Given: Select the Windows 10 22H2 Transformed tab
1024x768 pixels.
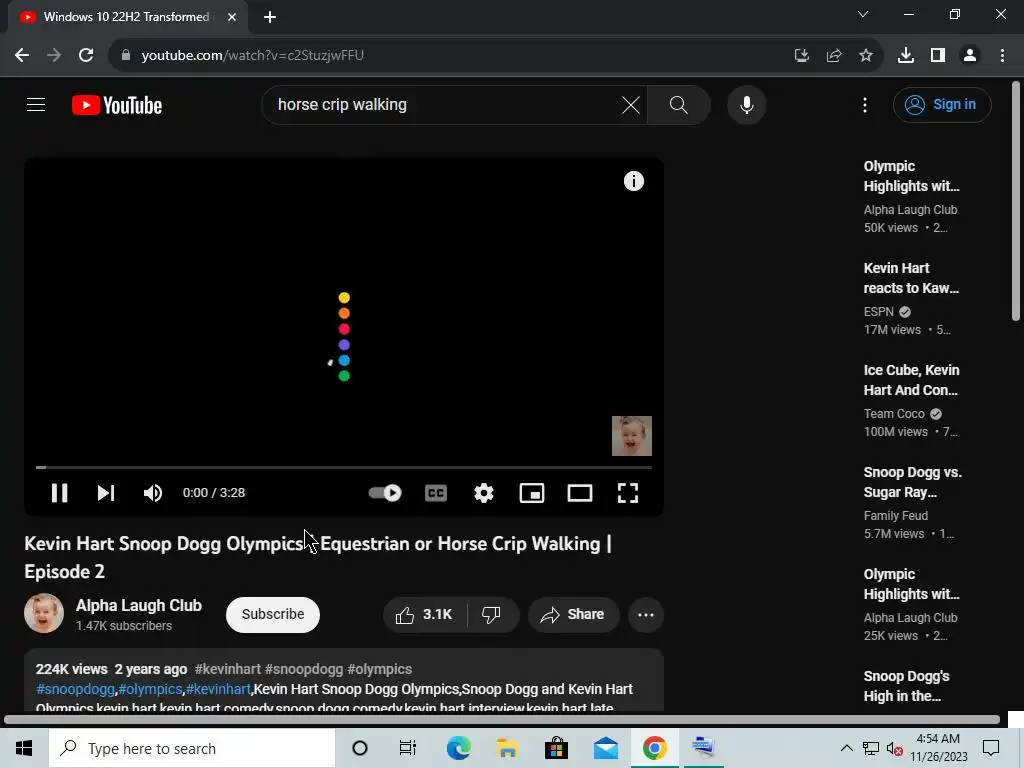Looking at the screenshot, I should pyautogui.click(x=127, y=17).
